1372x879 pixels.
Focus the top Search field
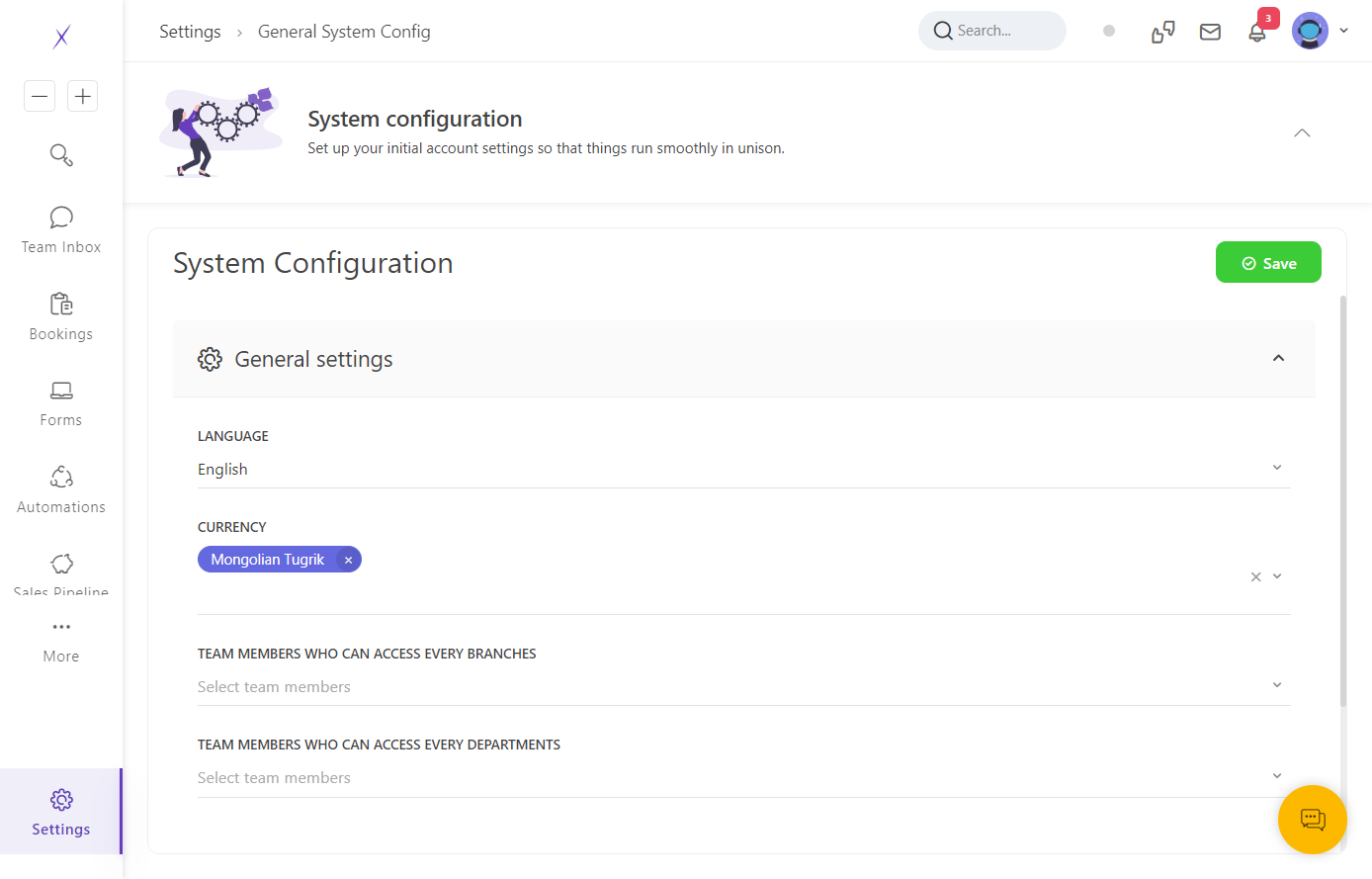click(x=992, y=31)
